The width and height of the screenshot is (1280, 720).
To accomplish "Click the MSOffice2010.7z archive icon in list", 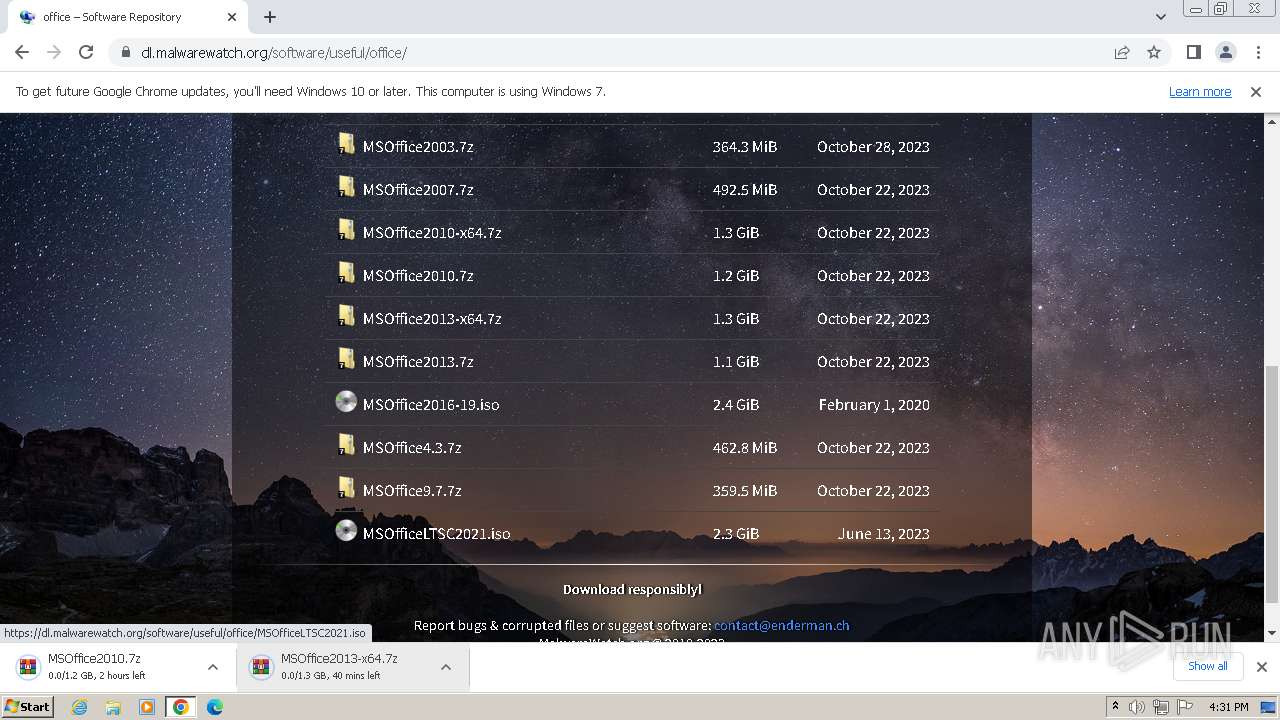I will (346, 273).
